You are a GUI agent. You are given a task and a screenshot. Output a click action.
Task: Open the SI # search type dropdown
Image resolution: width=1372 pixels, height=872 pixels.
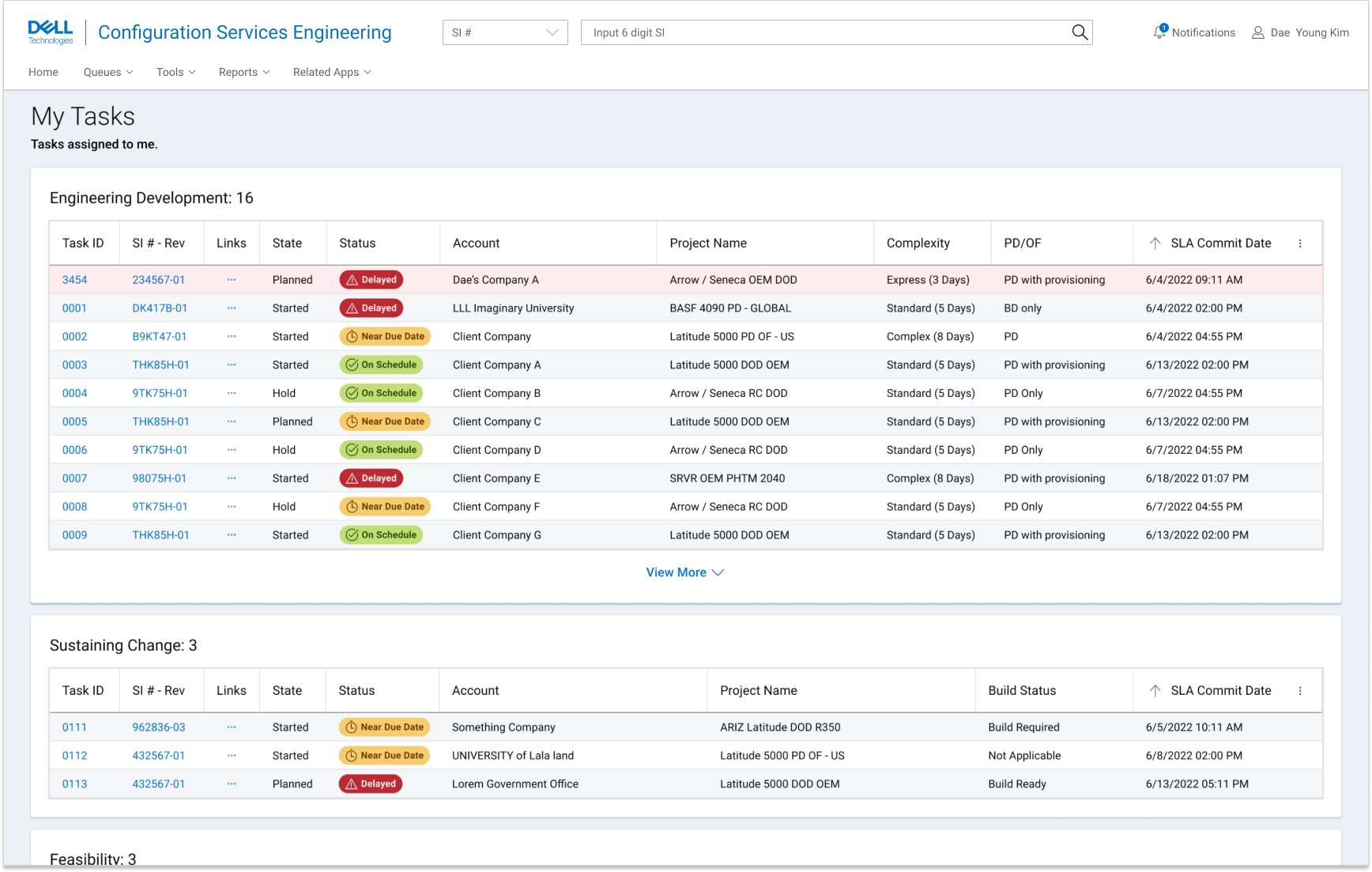pos(505,32)
